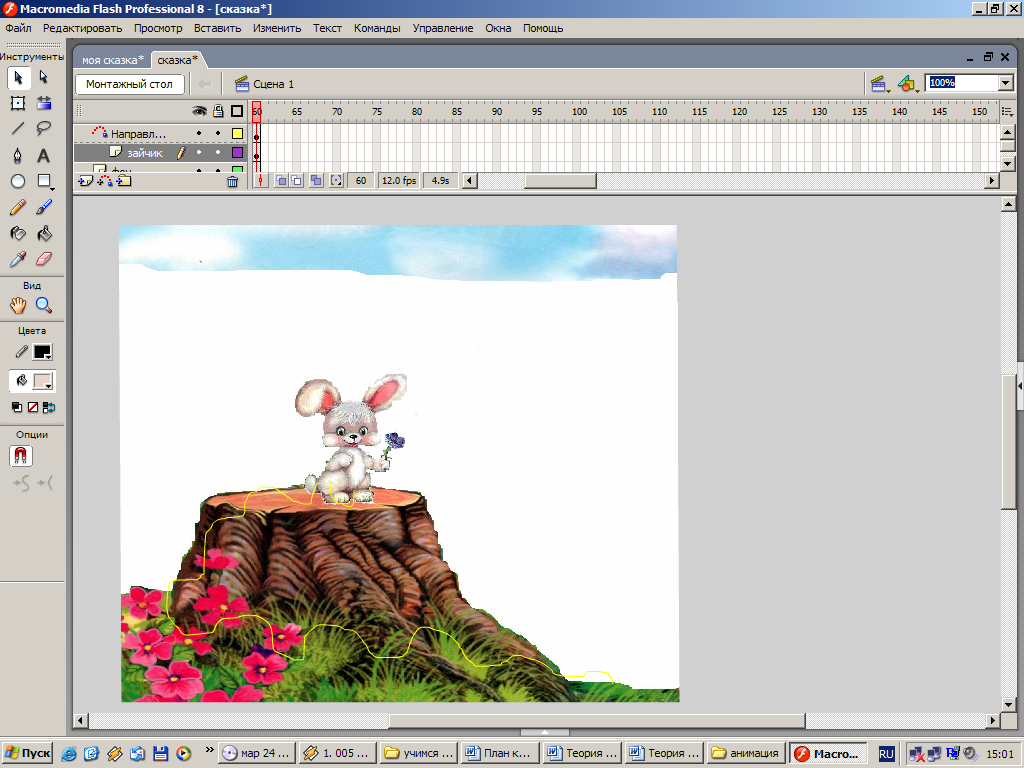The width and height of the screenshot is (1024, 768).
Task: Choose the Text tool
Action: pyautogui.click(x=44, y=155)
